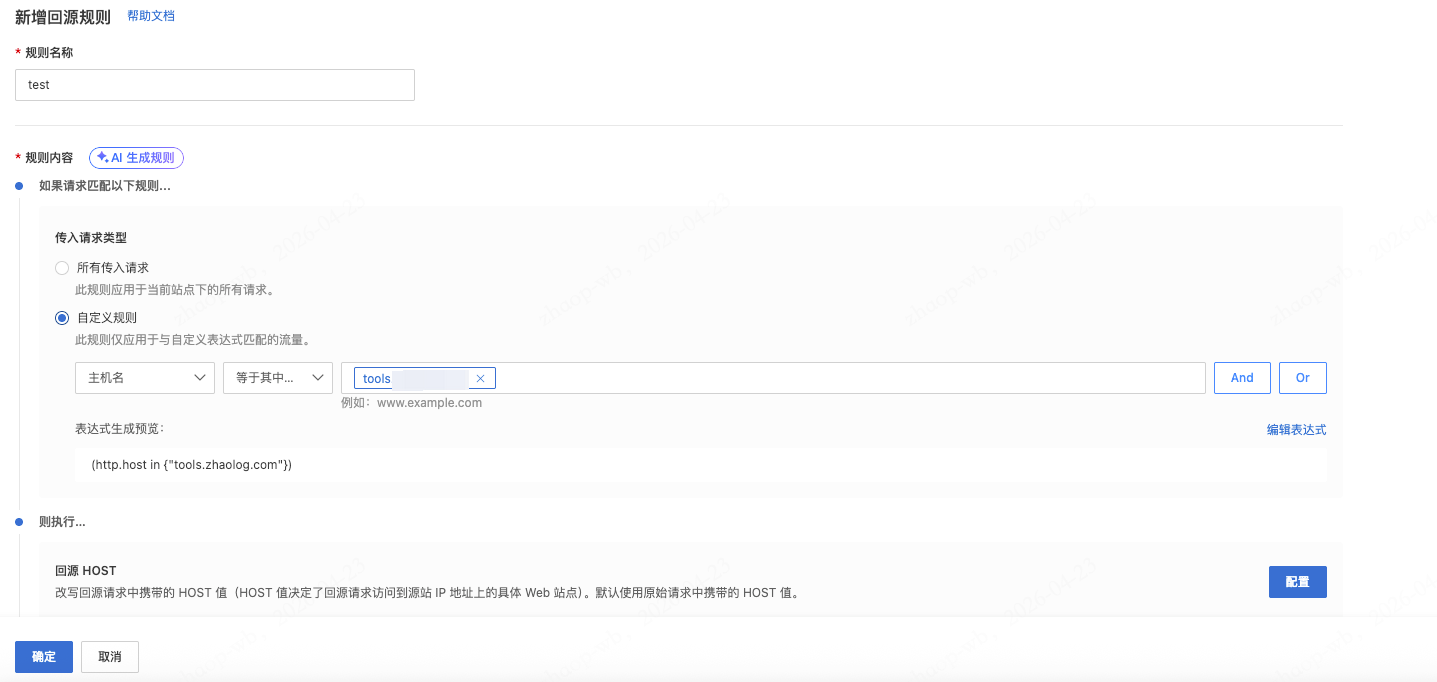The height and width of the screenshot is (682, 1437).
Task: Focus the 规则名称 input containing test
Action: tap(214, 85)
